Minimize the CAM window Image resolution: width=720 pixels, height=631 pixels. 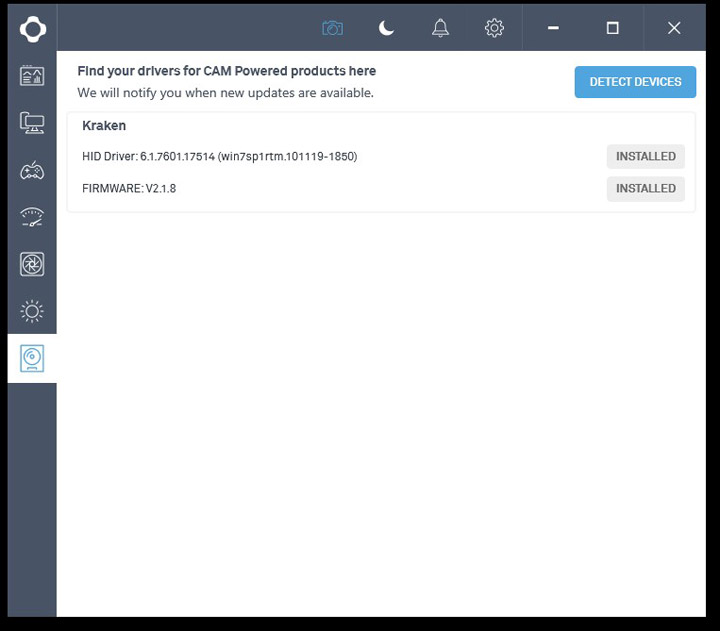click(x=553, y=28)
